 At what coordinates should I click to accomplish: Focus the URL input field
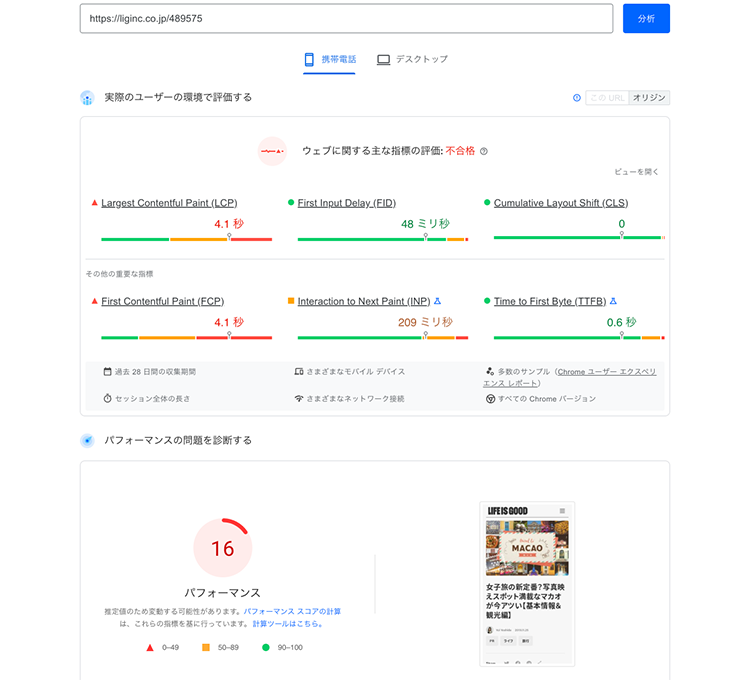tap(346, 19)
